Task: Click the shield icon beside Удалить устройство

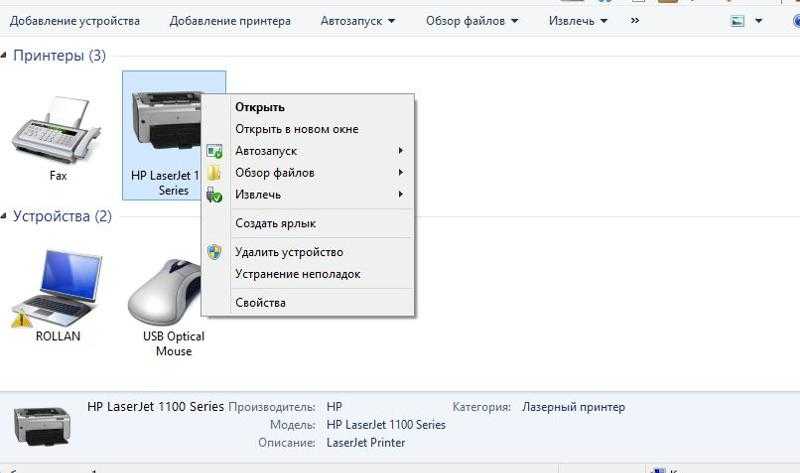Action: point(214,252)
